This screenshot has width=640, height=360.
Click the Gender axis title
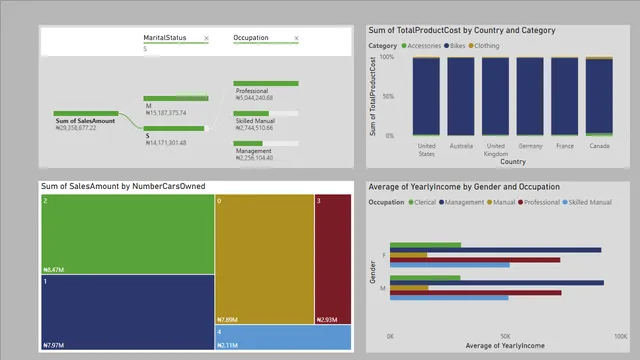pos(372,272)
